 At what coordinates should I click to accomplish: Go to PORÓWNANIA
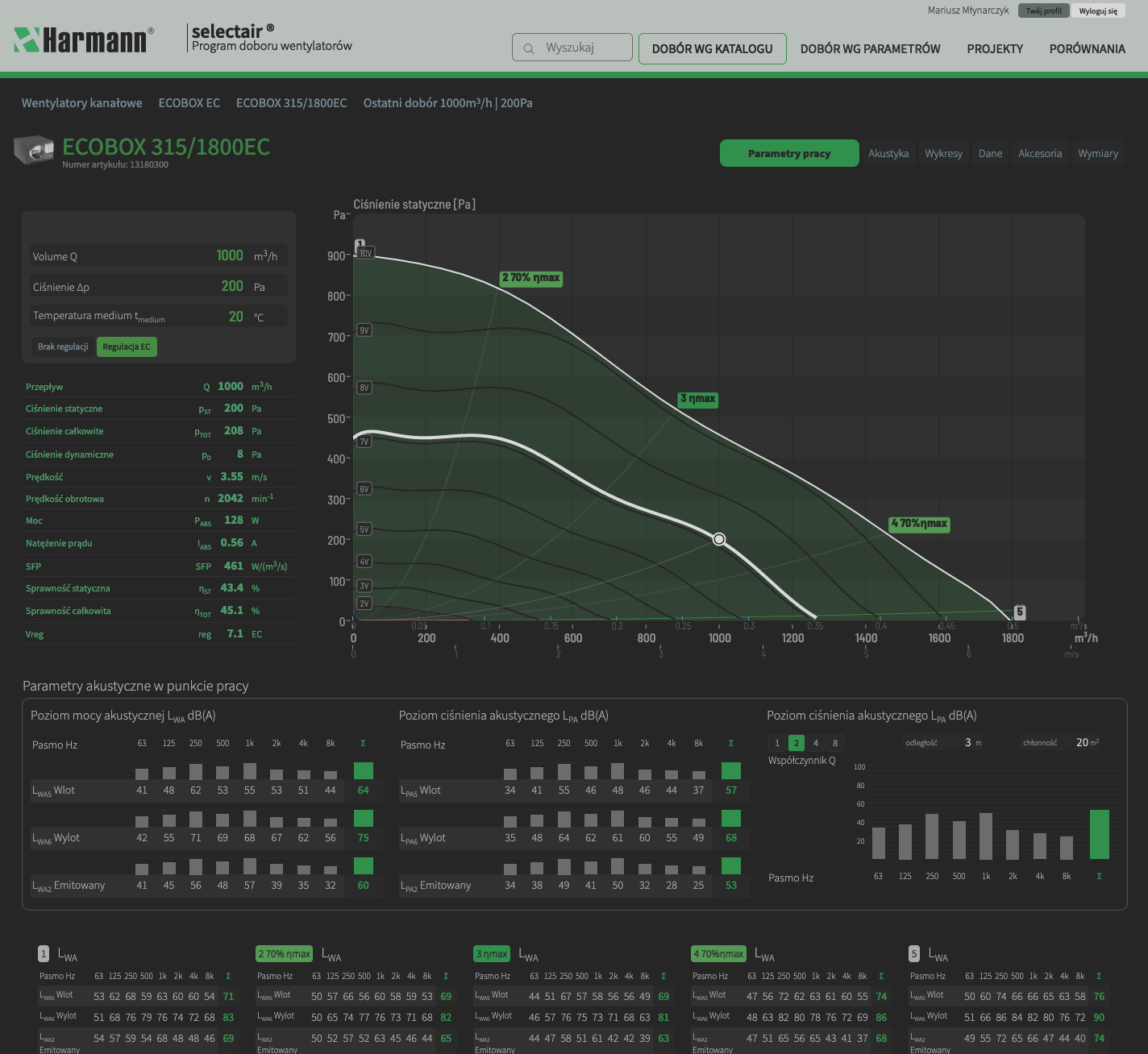[x=1088, y=48]
